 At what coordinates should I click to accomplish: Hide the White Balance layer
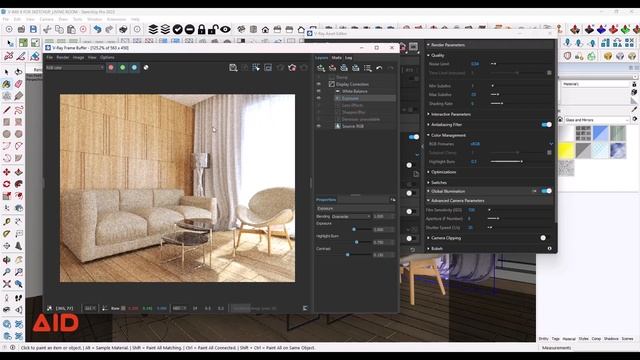click(319, 91)
